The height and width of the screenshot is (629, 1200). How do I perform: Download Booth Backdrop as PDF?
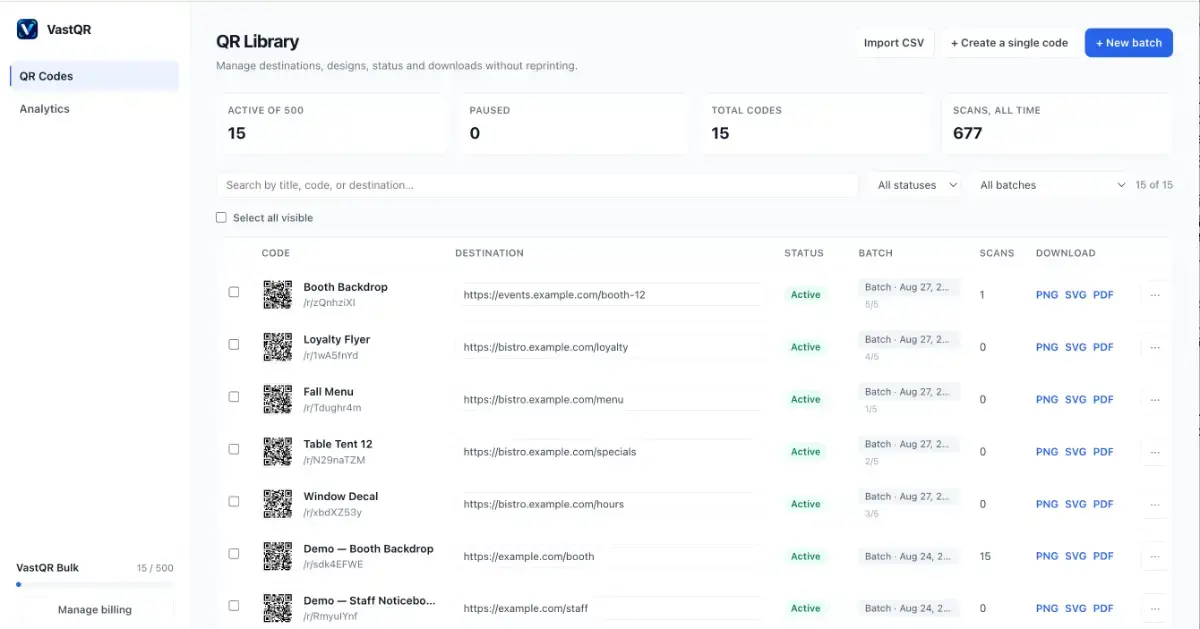[x=1103, y=295]
